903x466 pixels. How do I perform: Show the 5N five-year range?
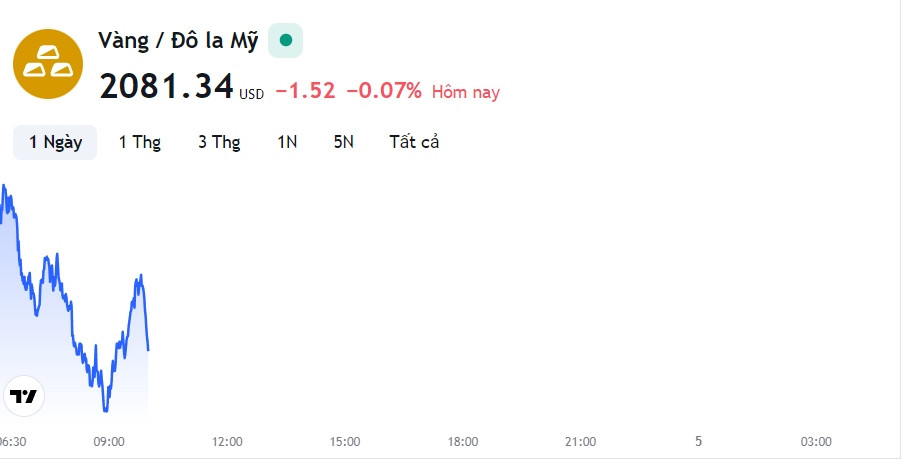point(343,142)
